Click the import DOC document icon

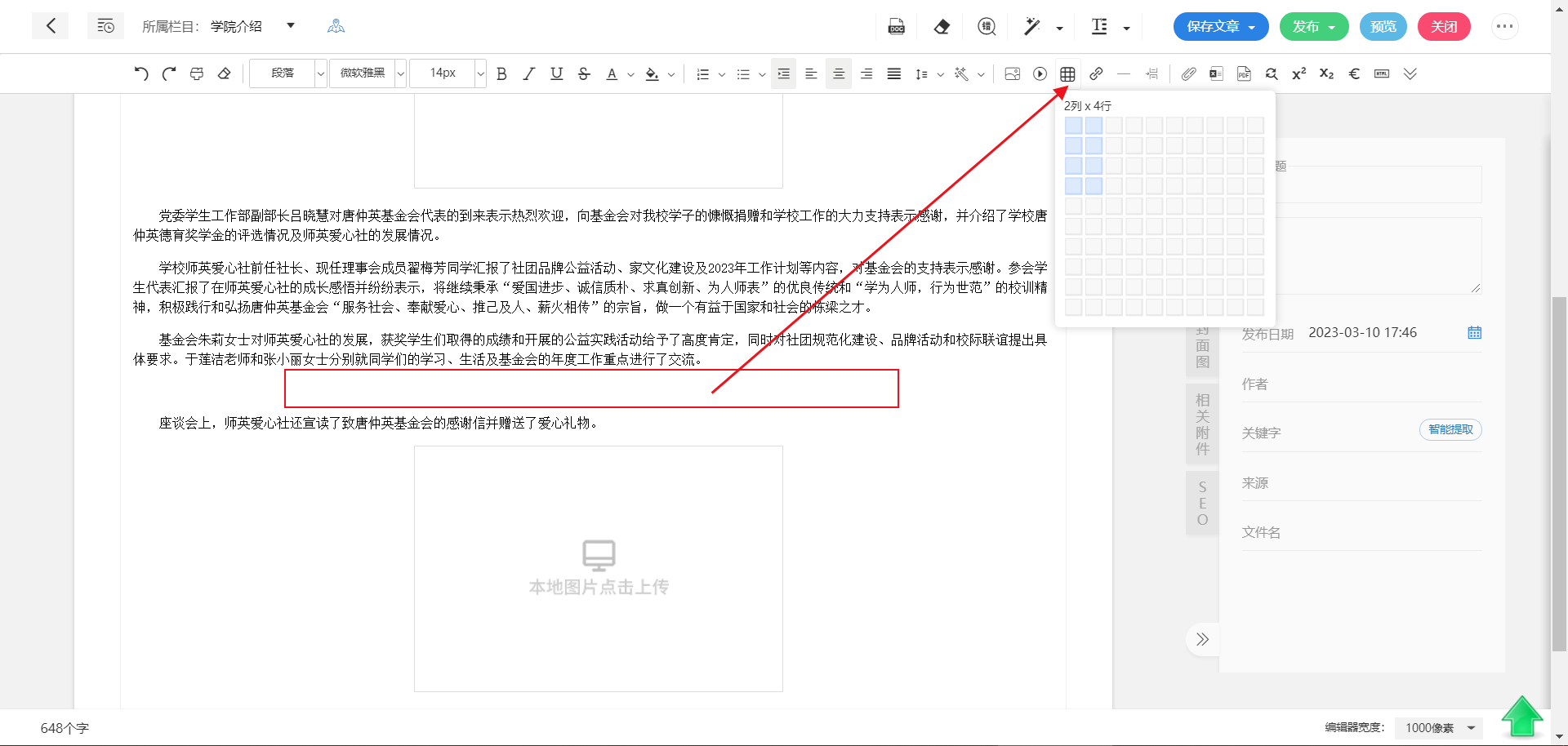coord(896,27)
